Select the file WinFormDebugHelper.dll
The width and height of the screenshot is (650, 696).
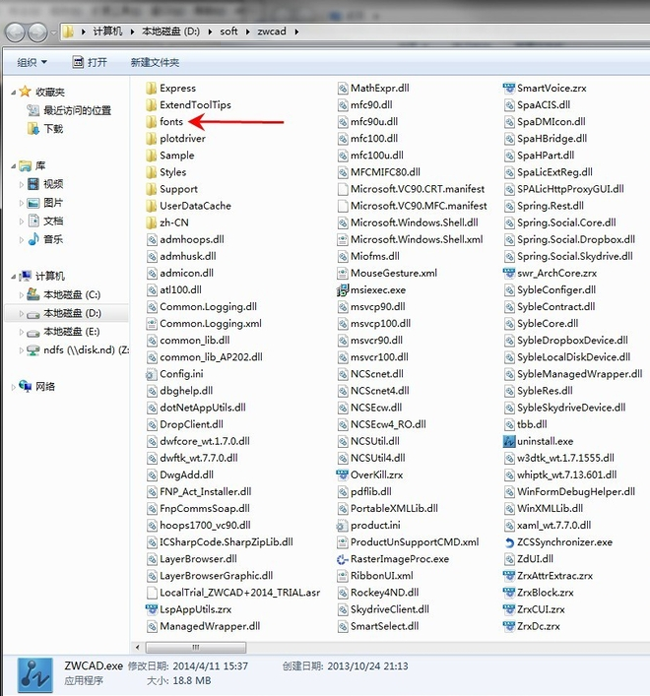569,492
